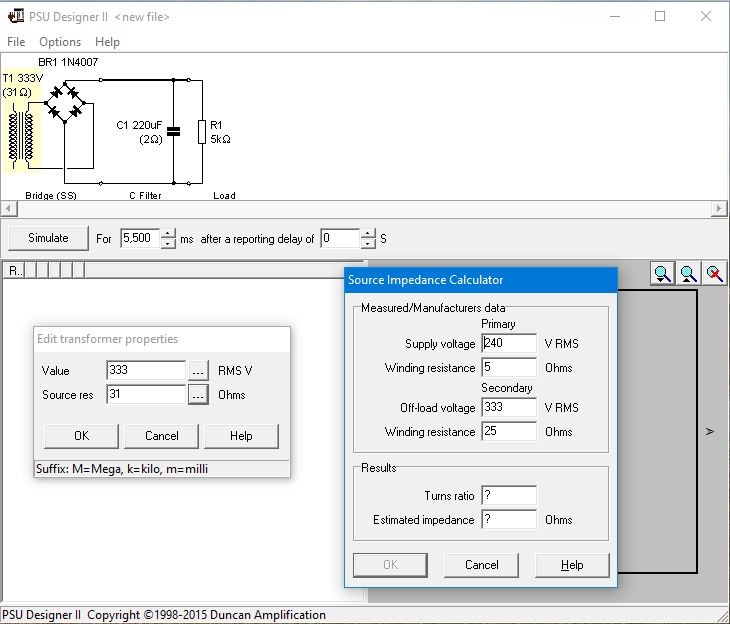
Task: Increase the simulation duration with up spinner
Action: [x=168, y=233]
